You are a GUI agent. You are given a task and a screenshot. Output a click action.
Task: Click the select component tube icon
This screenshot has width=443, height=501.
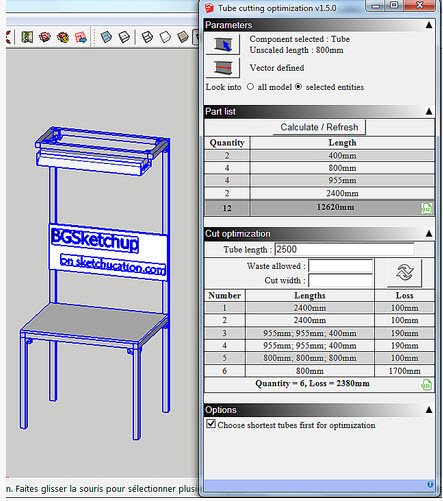pos(223,44)
